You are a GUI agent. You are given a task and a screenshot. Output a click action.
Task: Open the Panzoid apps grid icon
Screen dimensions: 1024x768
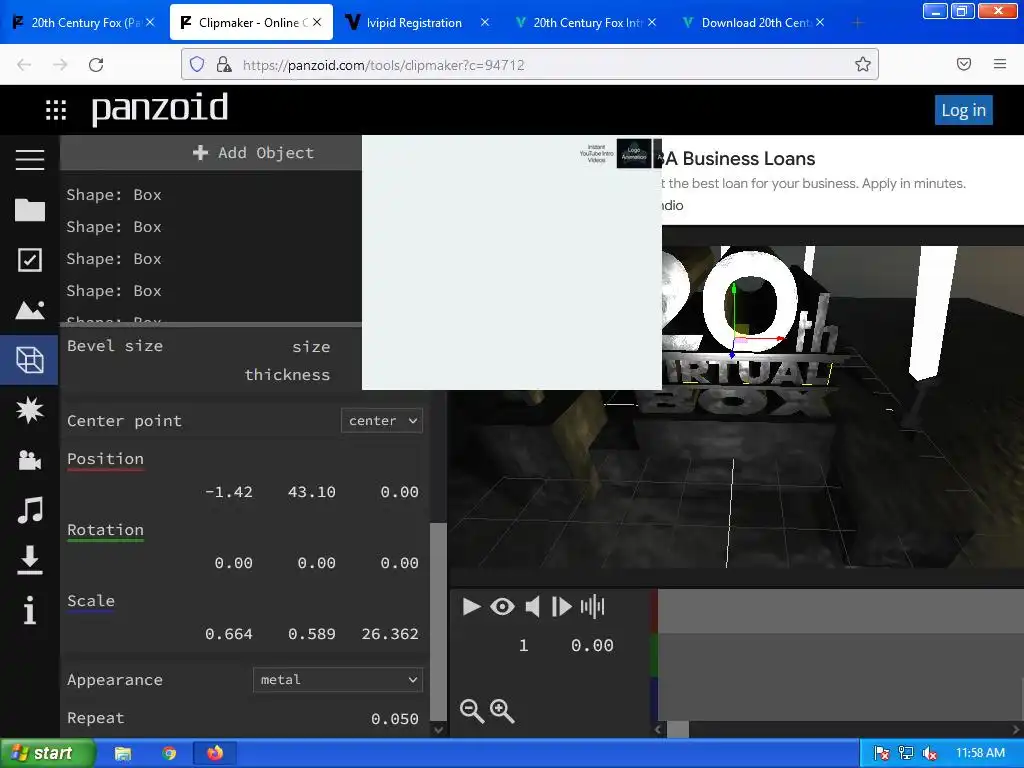pyautogui.click(x=56, y=110)
